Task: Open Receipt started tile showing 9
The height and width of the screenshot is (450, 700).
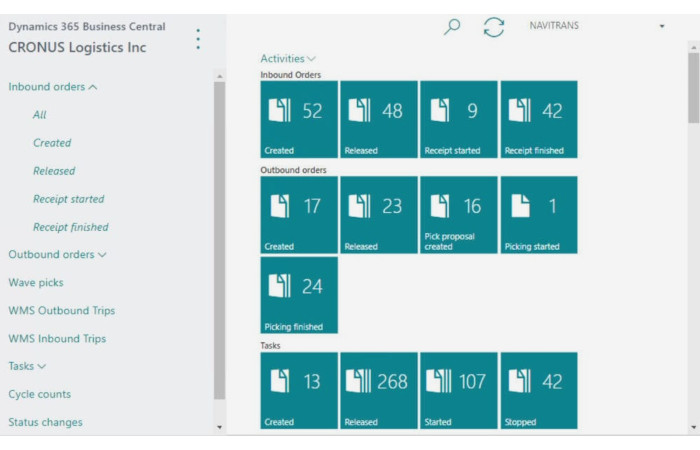Action: pyautogui.click(x=459, y=119)
